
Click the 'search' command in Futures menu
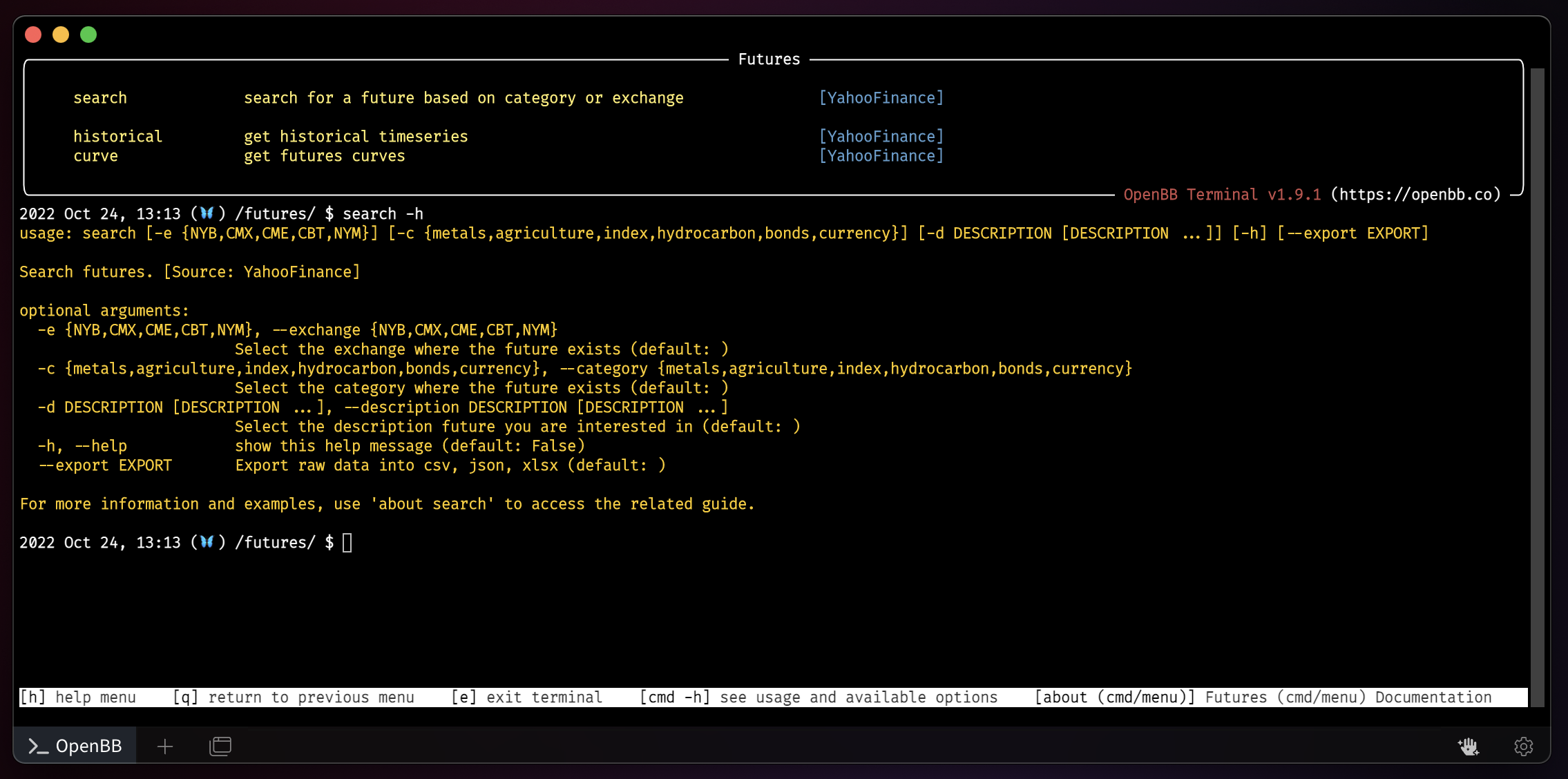point(100,98)
